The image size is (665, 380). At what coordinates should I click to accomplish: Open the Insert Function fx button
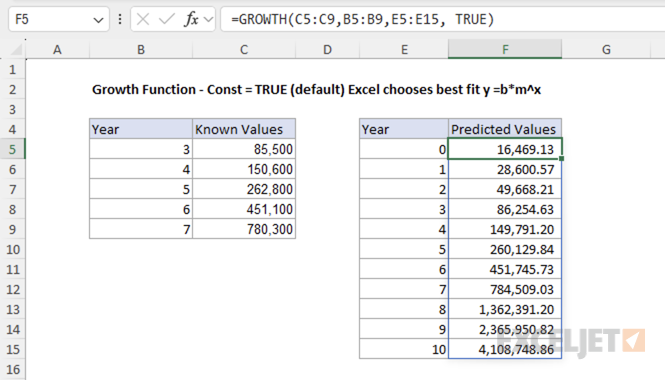coord(191,19)
